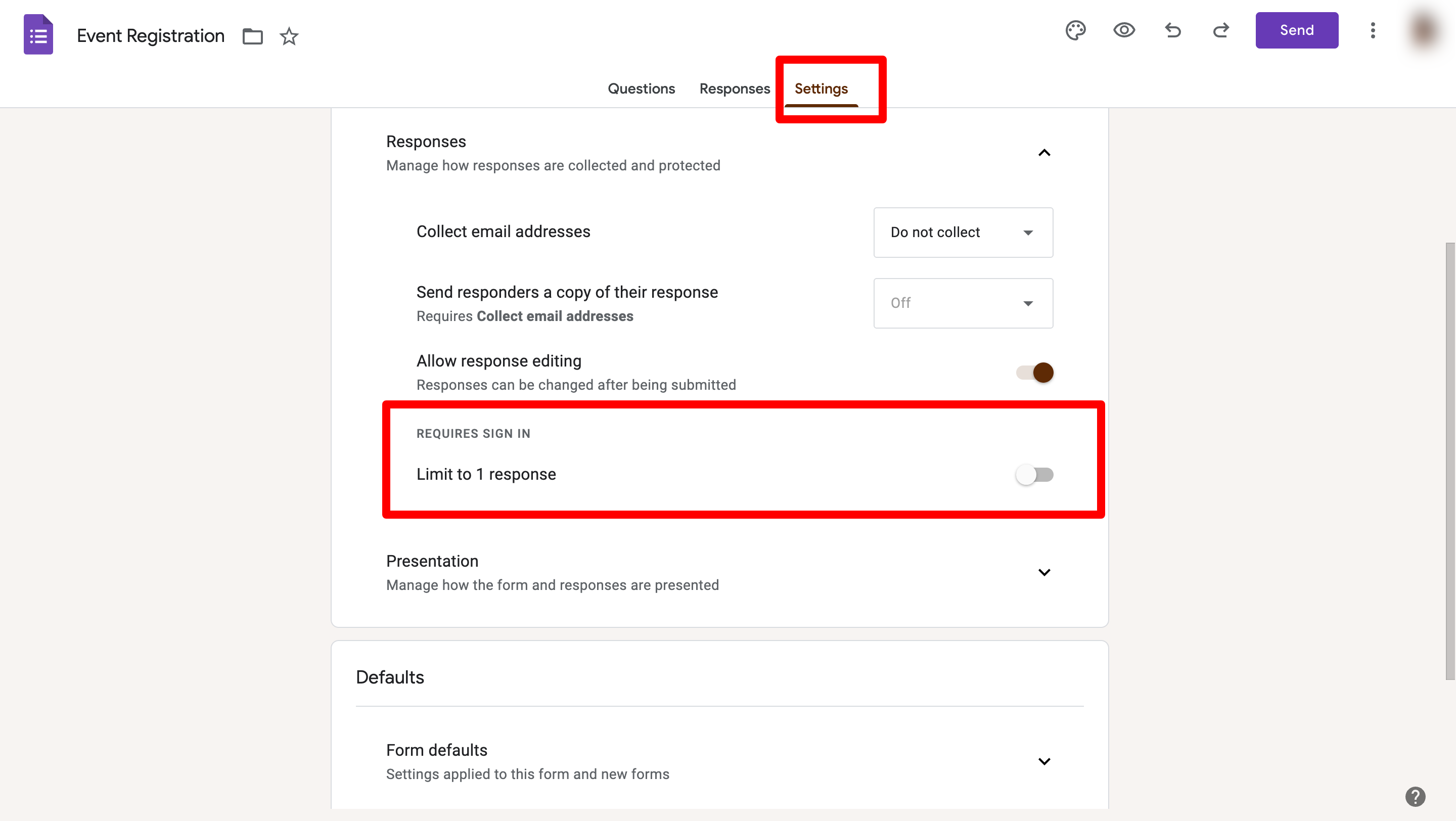Click the Preview eye icon
The height and width of the screenshot is (821, 1456).
(1124, 30)
